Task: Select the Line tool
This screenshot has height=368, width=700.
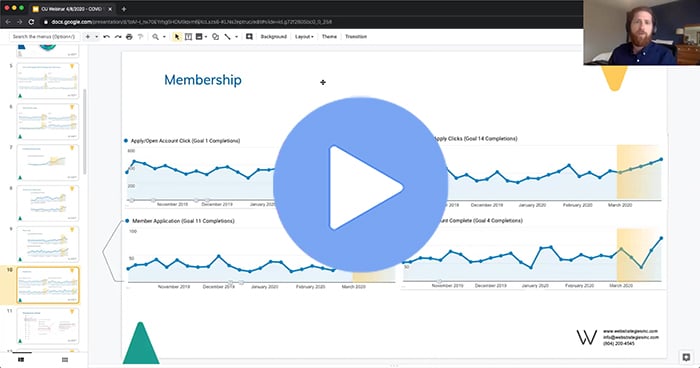Action: 228,37
